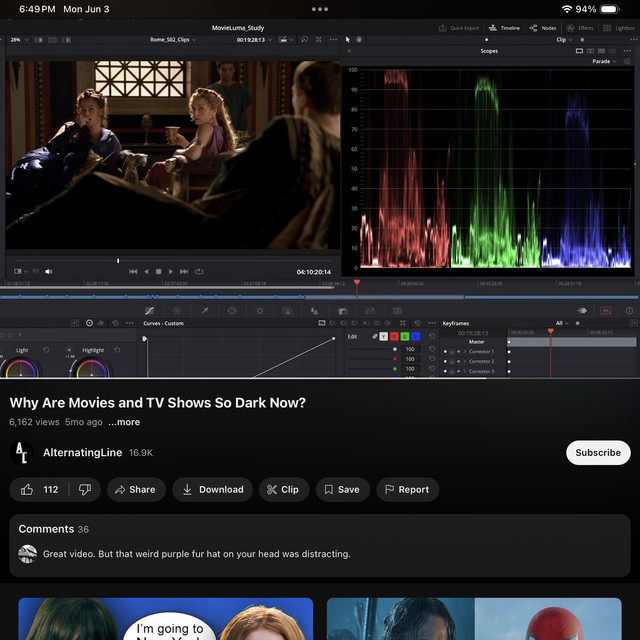Expand the description with ...more

point(124,422)
